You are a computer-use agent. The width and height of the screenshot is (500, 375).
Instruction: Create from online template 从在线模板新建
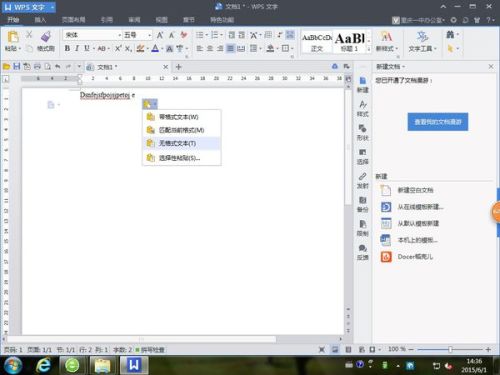pos(420,207)
